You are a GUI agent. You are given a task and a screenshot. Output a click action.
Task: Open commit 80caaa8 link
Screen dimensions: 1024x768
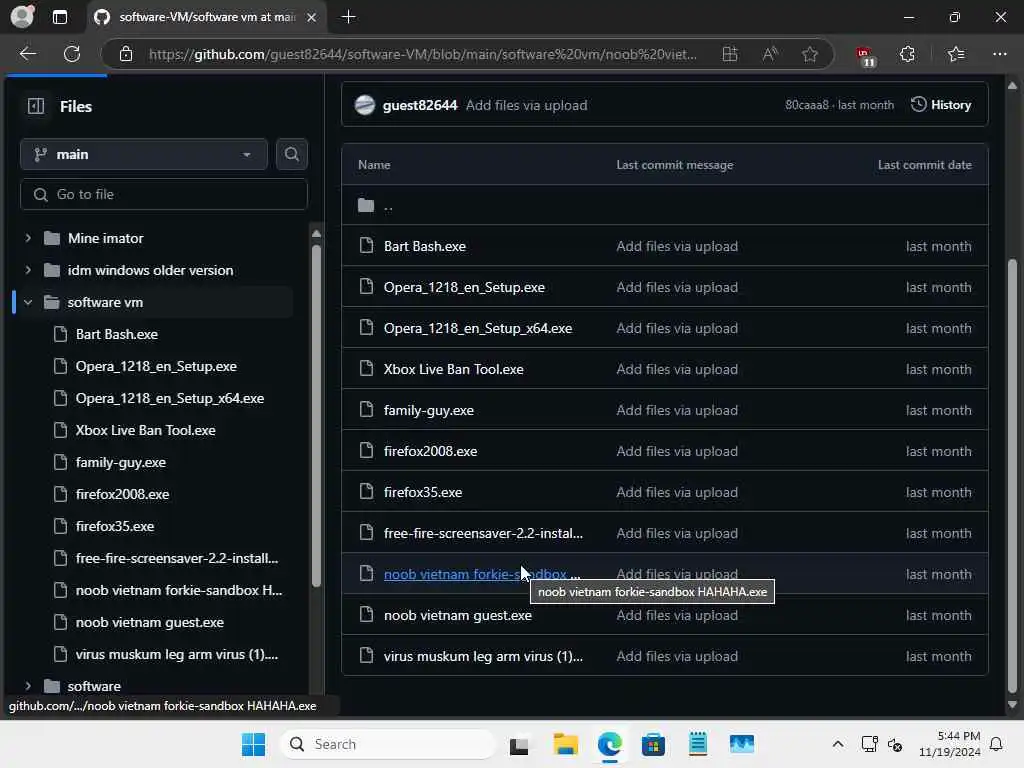pyautogui.click(x=807, y=105)
